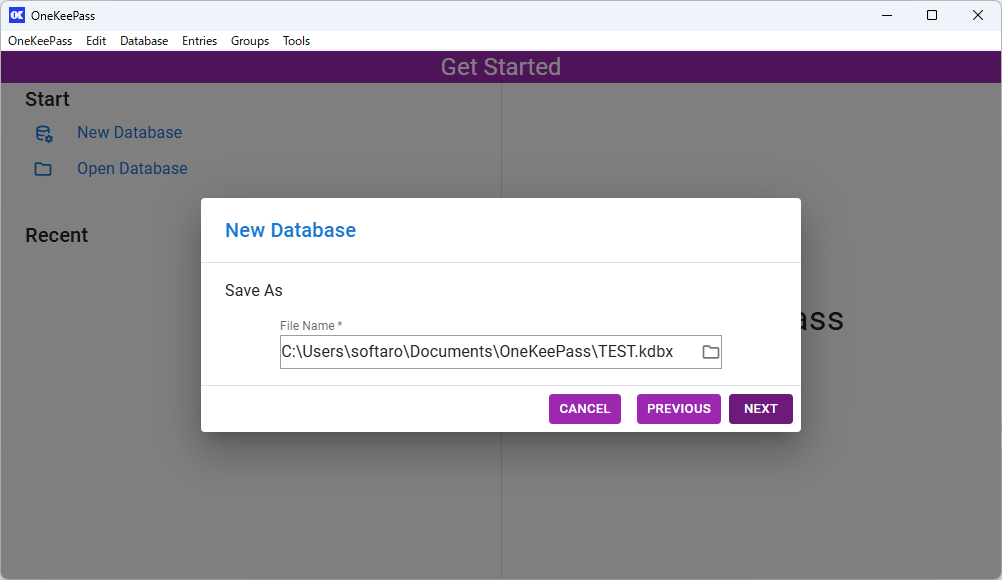1002x580 pixels.
Task: Open the Database menu
Action: point(144,41)
